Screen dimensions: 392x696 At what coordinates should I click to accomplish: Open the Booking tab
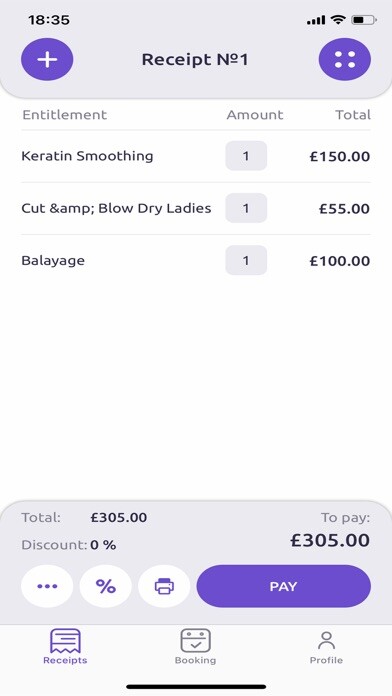coord(195,646)
